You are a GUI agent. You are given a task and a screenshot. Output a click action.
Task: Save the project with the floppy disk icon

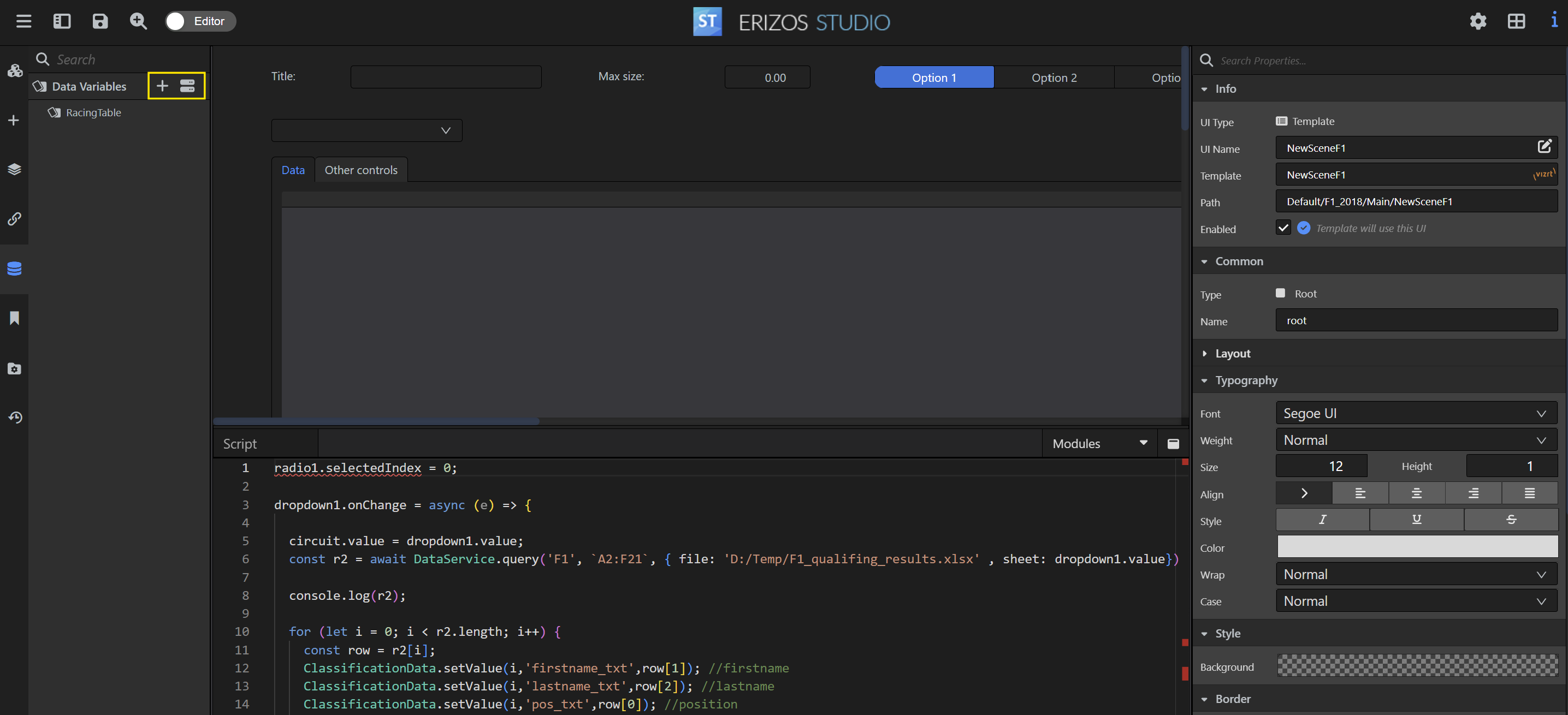100,21
